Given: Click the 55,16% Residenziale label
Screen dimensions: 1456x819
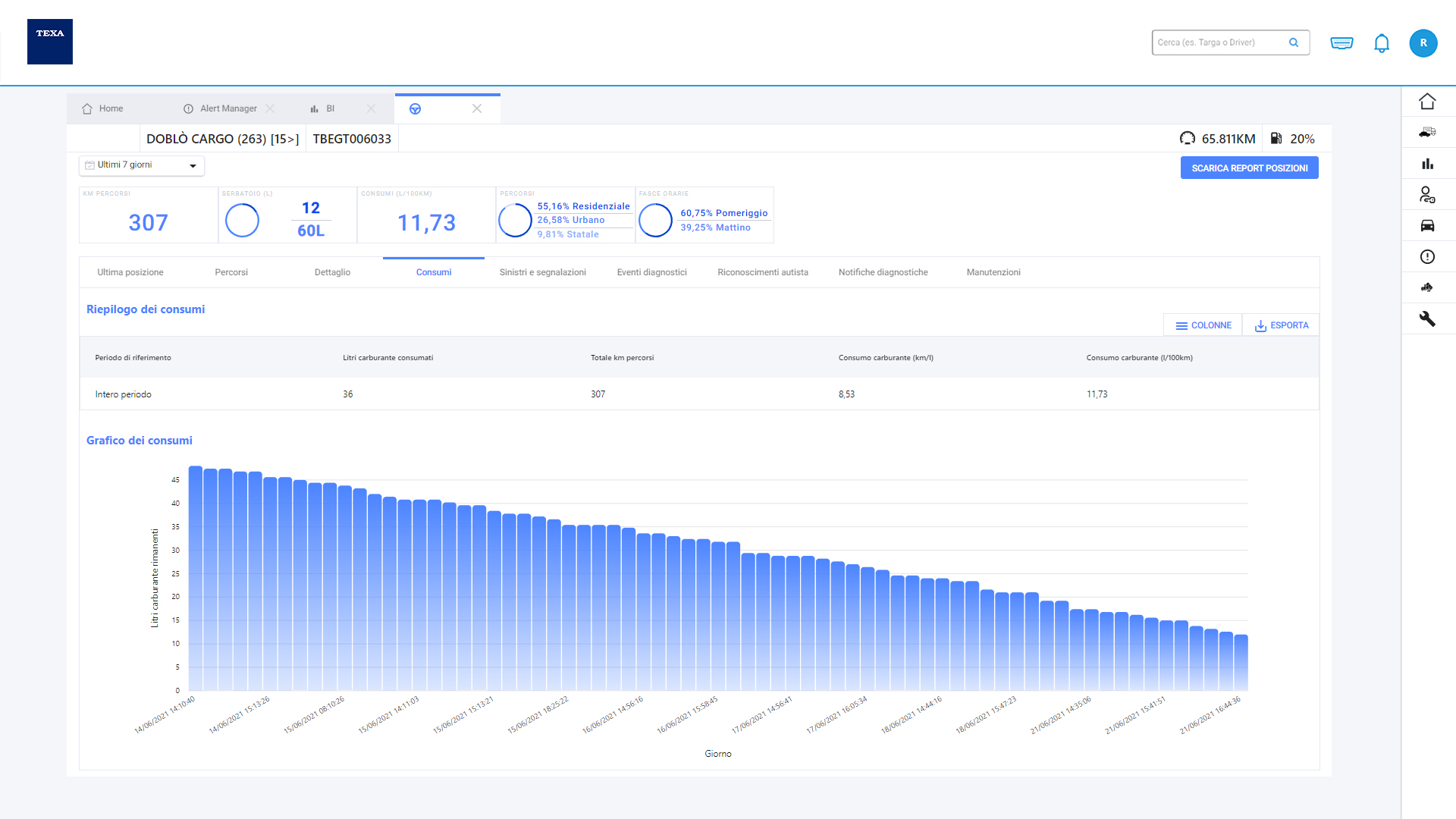Looking at the screenshot, I should [x=583, y=206].
